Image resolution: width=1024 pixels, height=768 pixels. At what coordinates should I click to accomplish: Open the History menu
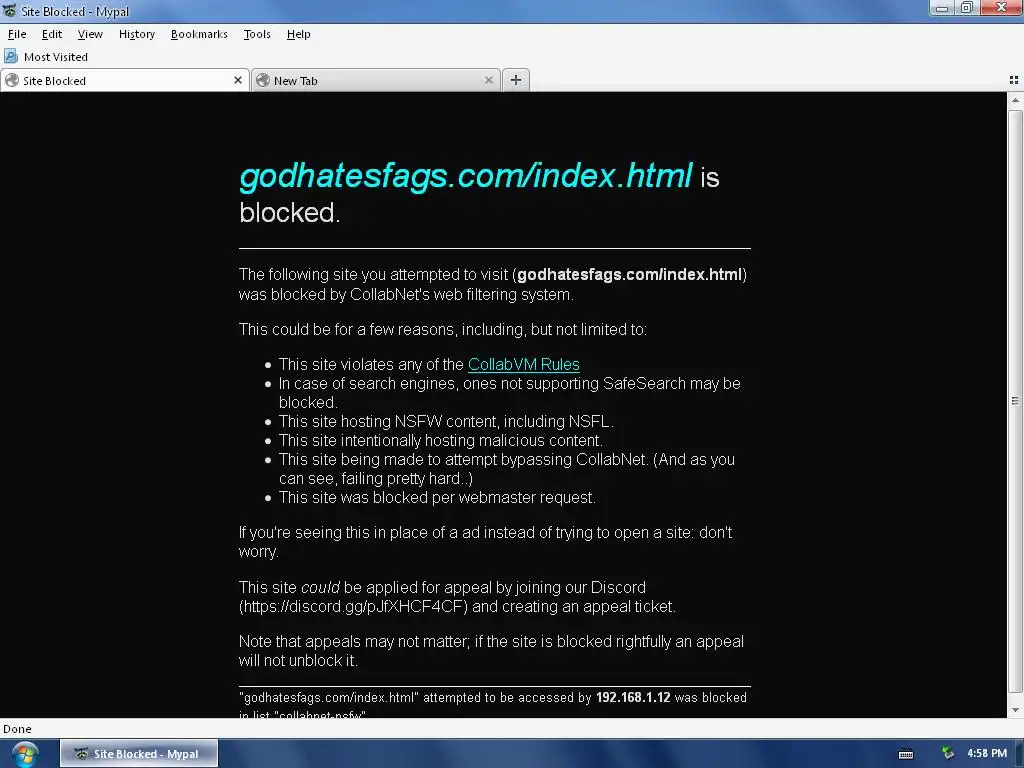136,34
